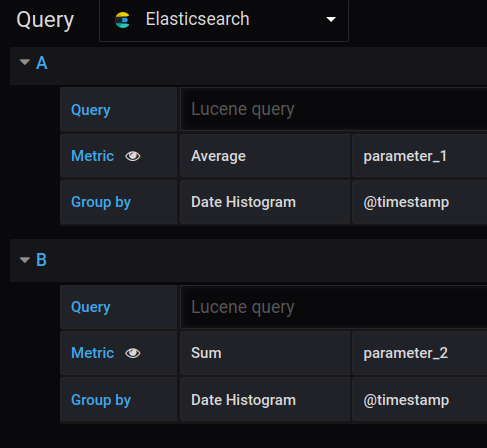Click the Elasticsearch logo icon

click(122, 20)
